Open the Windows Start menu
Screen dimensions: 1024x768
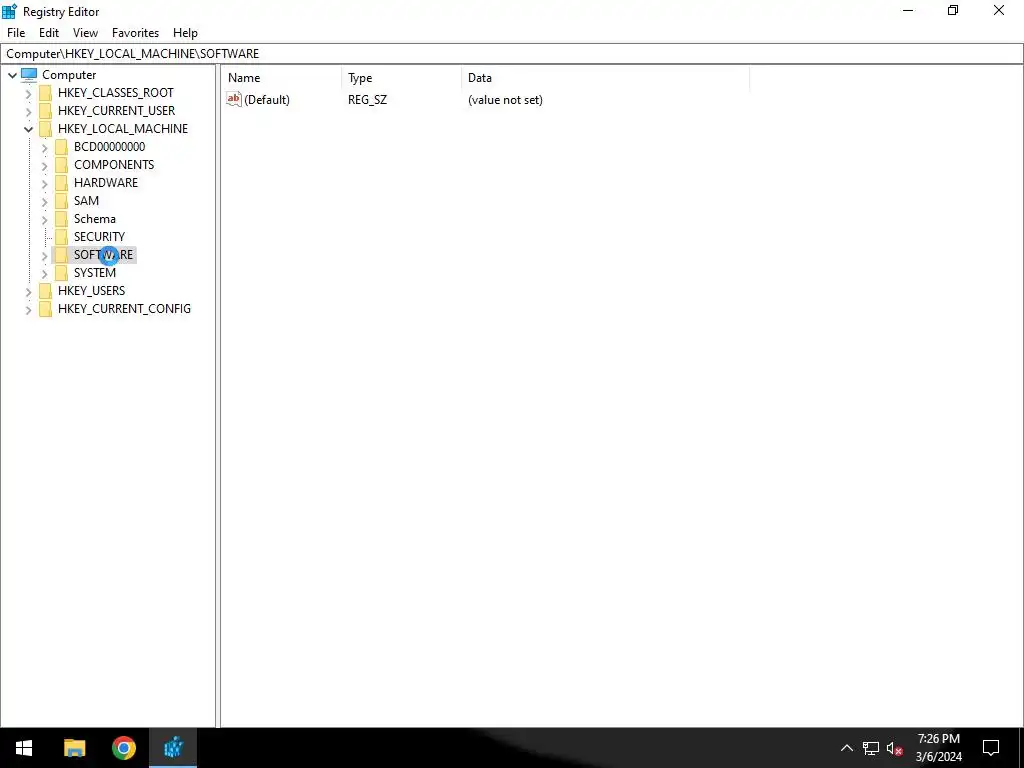[x=24, y=748]
